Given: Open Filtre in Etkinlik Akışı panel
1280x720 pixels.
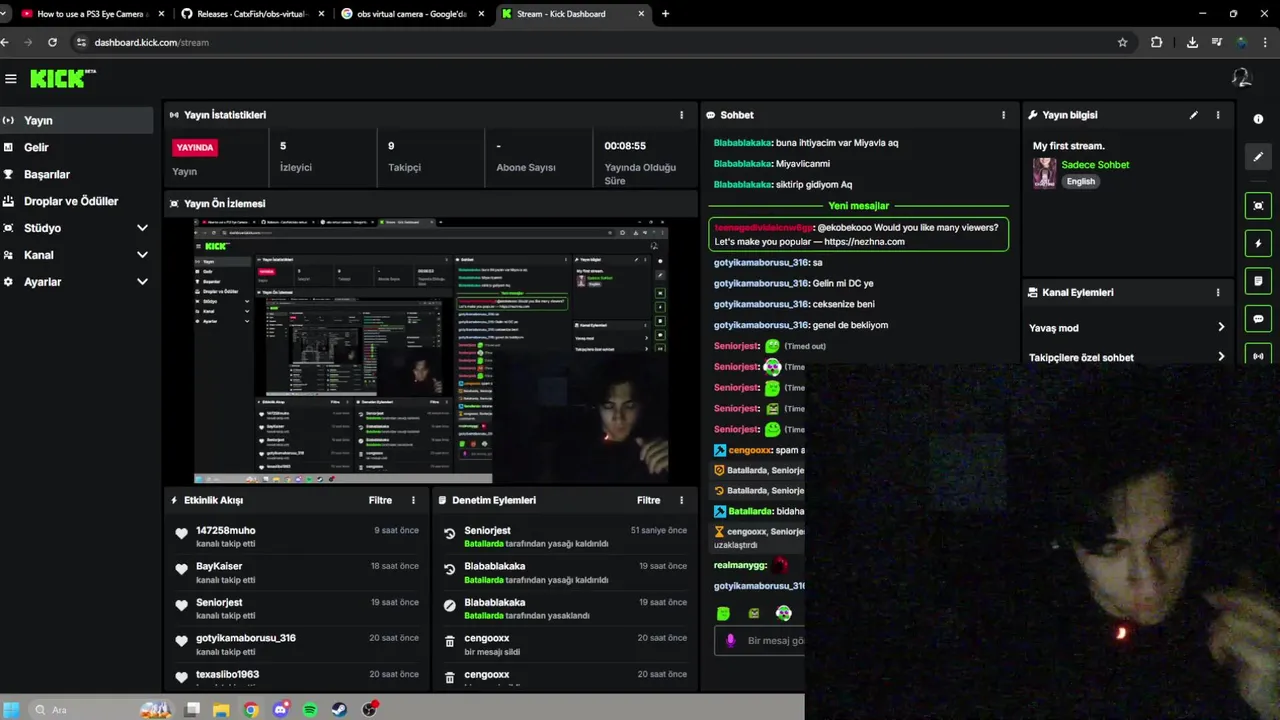Looking at the screenshot, I should 380,500.
